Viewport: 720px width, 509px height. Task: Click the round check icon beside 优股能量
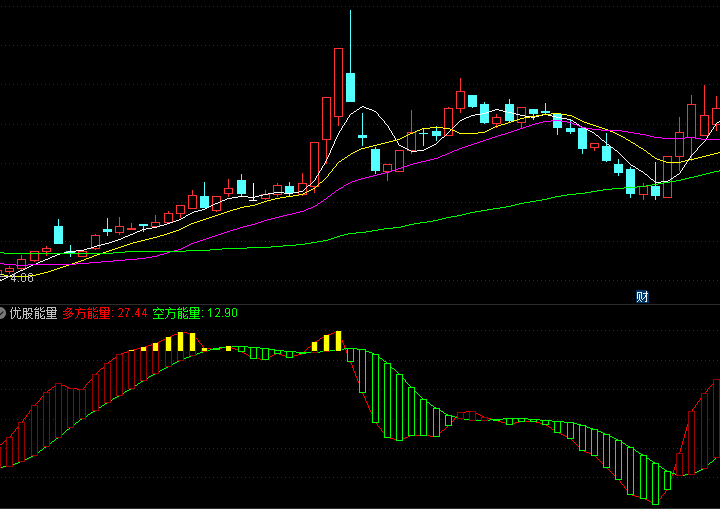[2, 313]
